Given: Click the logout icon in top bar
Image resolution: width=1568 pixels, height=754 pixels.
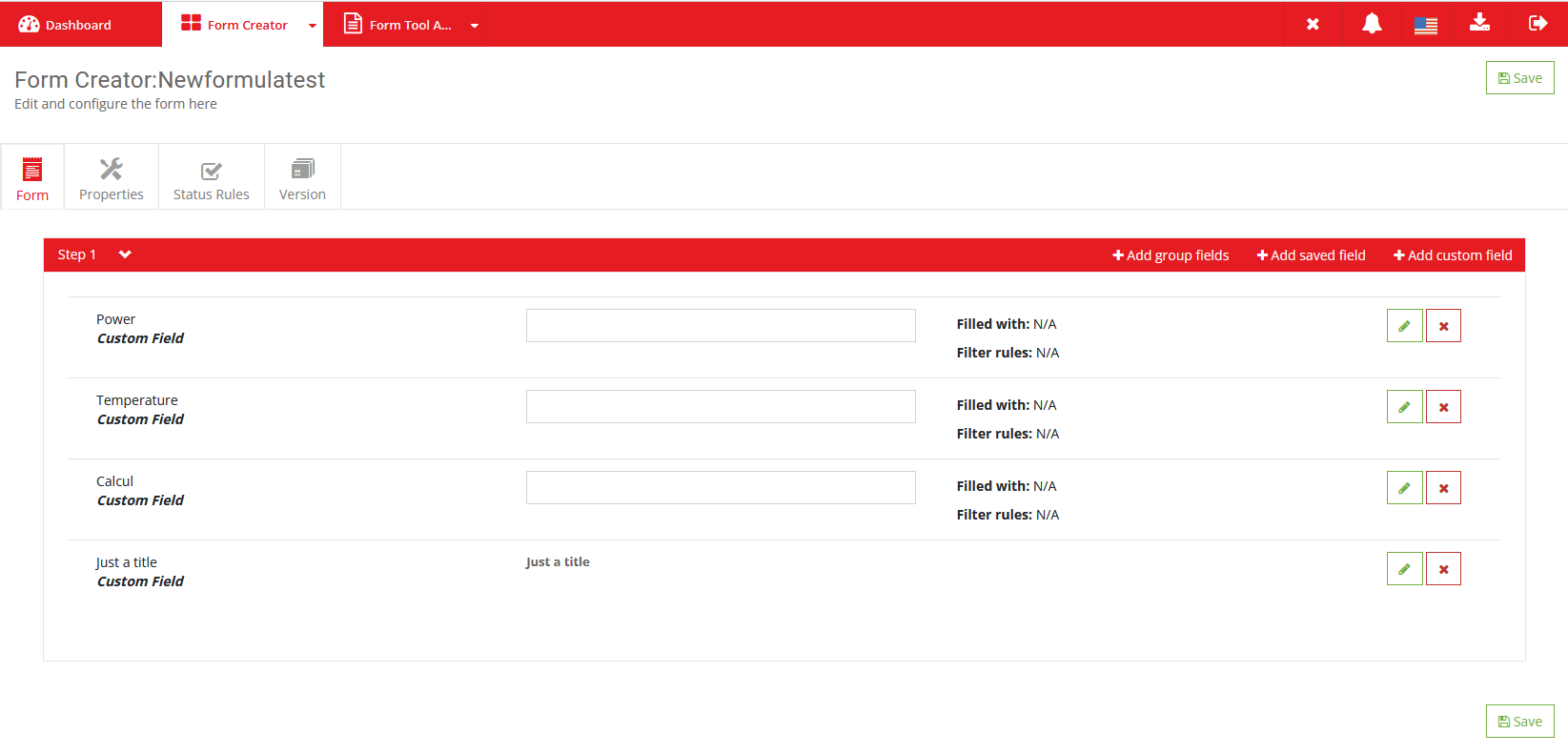Looking at the screenshot, I should [1537, 24].
